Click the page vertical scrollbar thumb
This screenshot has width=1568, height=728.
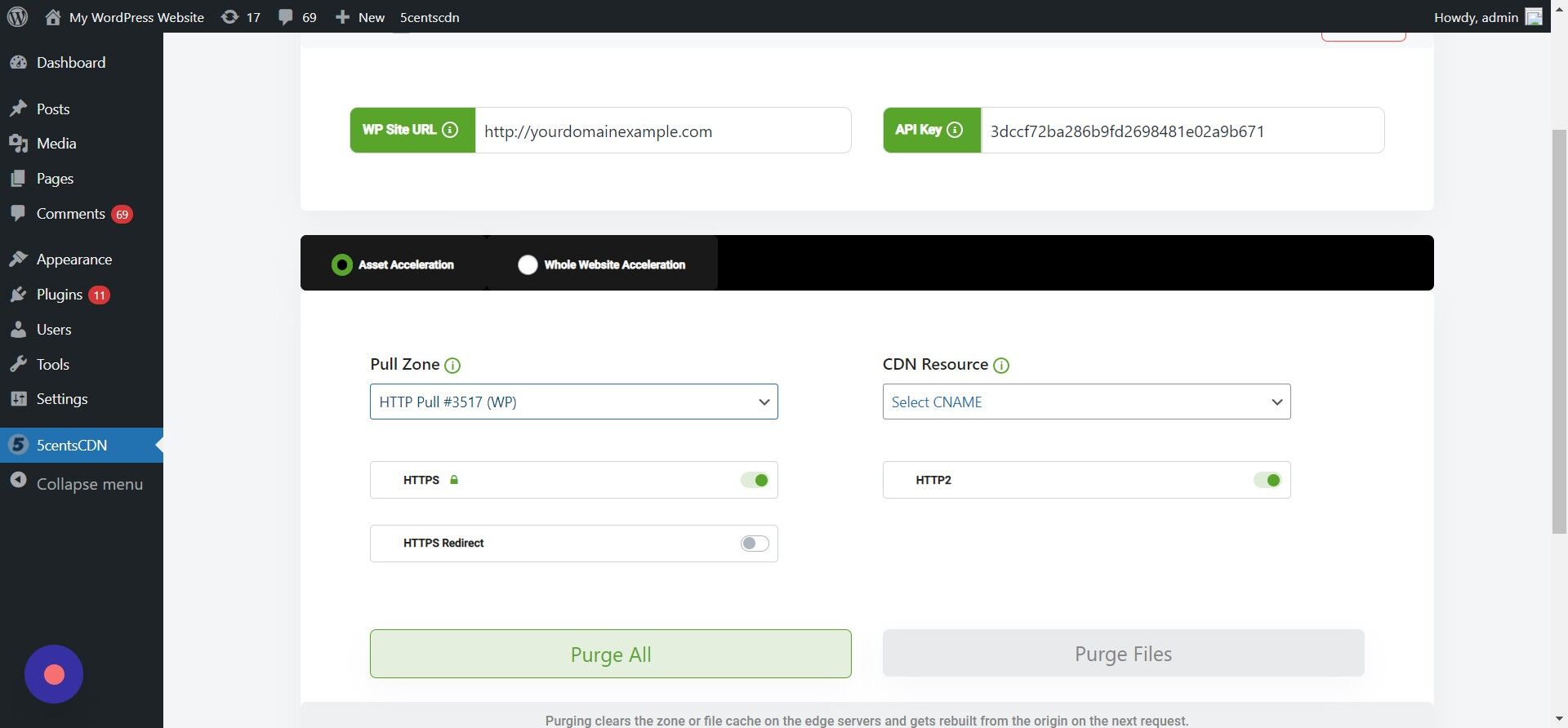pyautogui.click(x=1559, y=331)
